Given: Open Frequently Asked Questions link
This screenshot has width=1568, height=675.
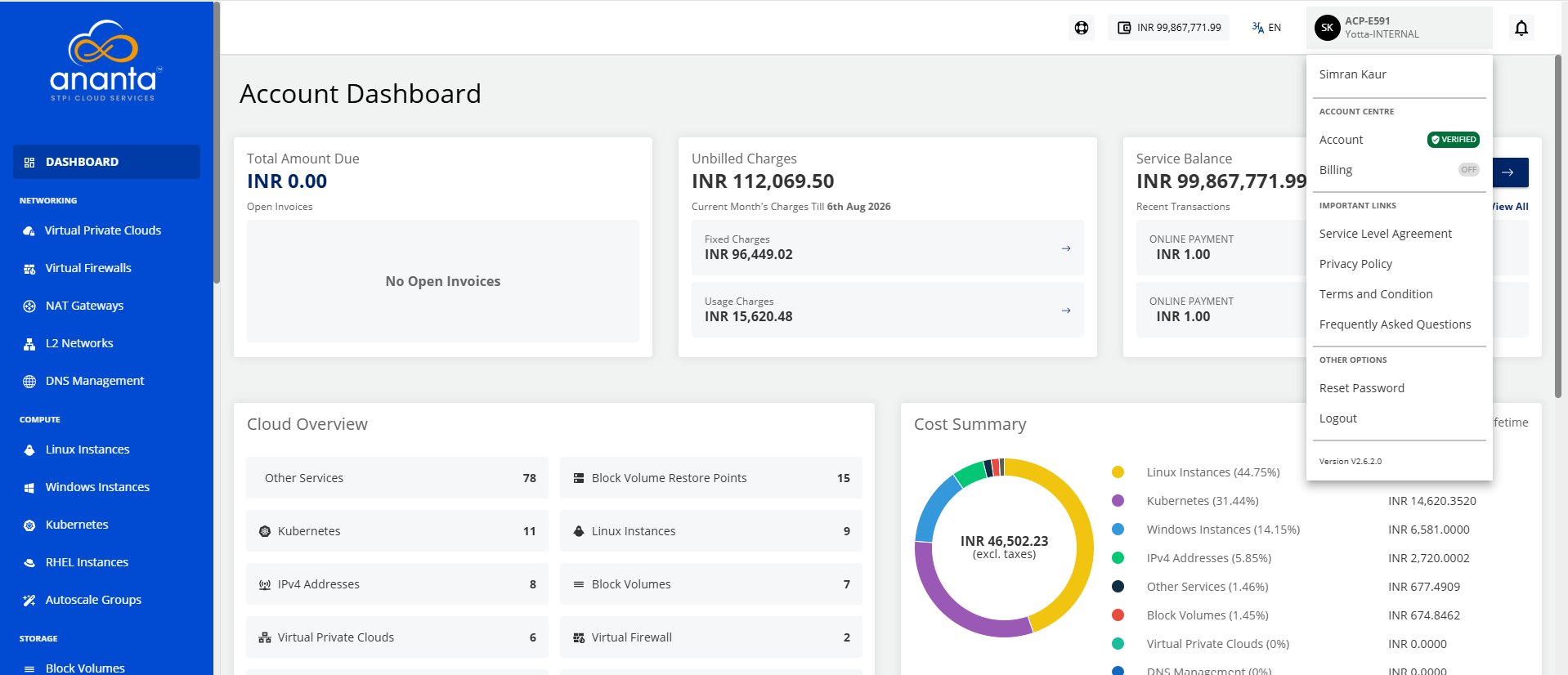Looking at the screenshot, I should point(1395,324).
